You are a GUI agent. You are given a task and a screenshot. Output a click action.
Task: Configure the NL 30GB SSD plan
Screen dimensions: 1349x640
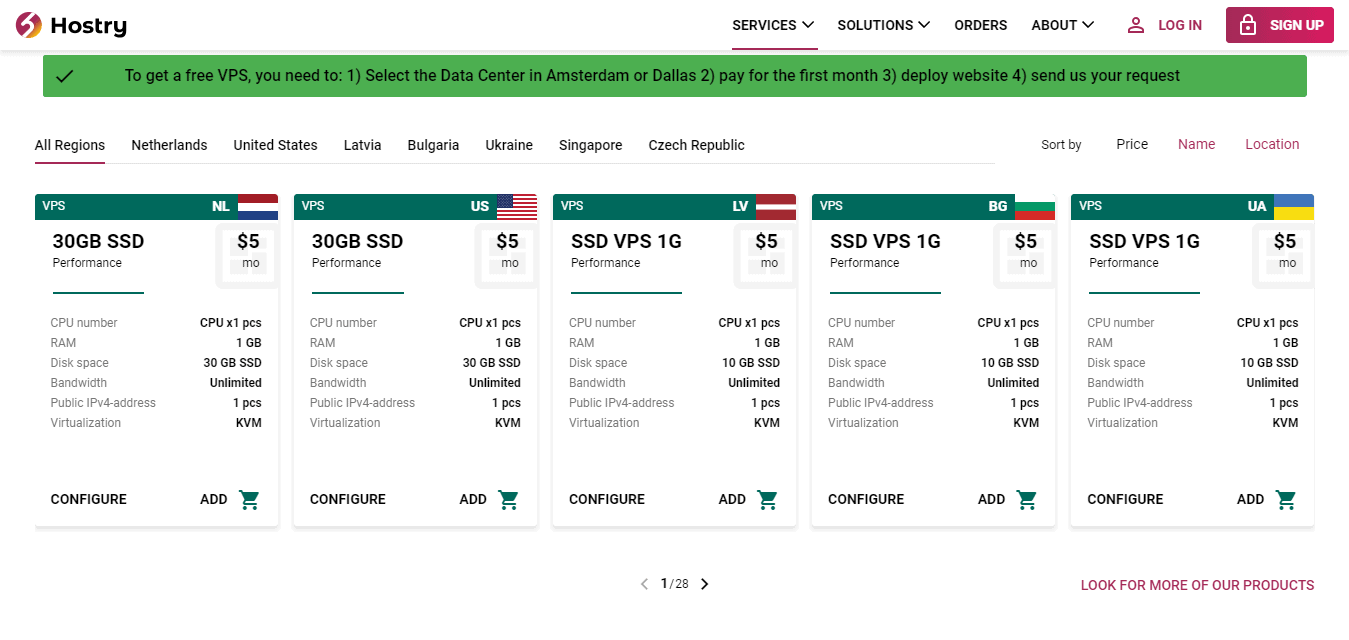[88, 499]
